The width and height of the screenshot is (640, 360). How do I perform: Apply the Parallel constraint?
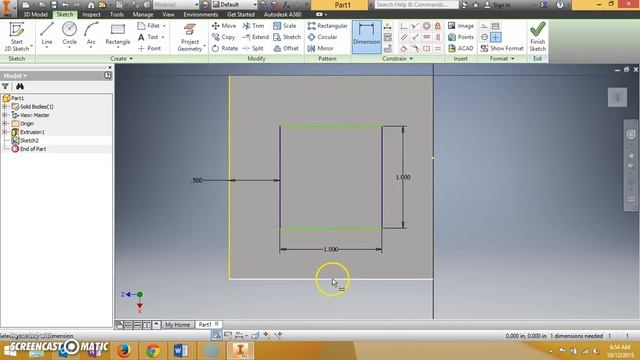tap(404, 37)
